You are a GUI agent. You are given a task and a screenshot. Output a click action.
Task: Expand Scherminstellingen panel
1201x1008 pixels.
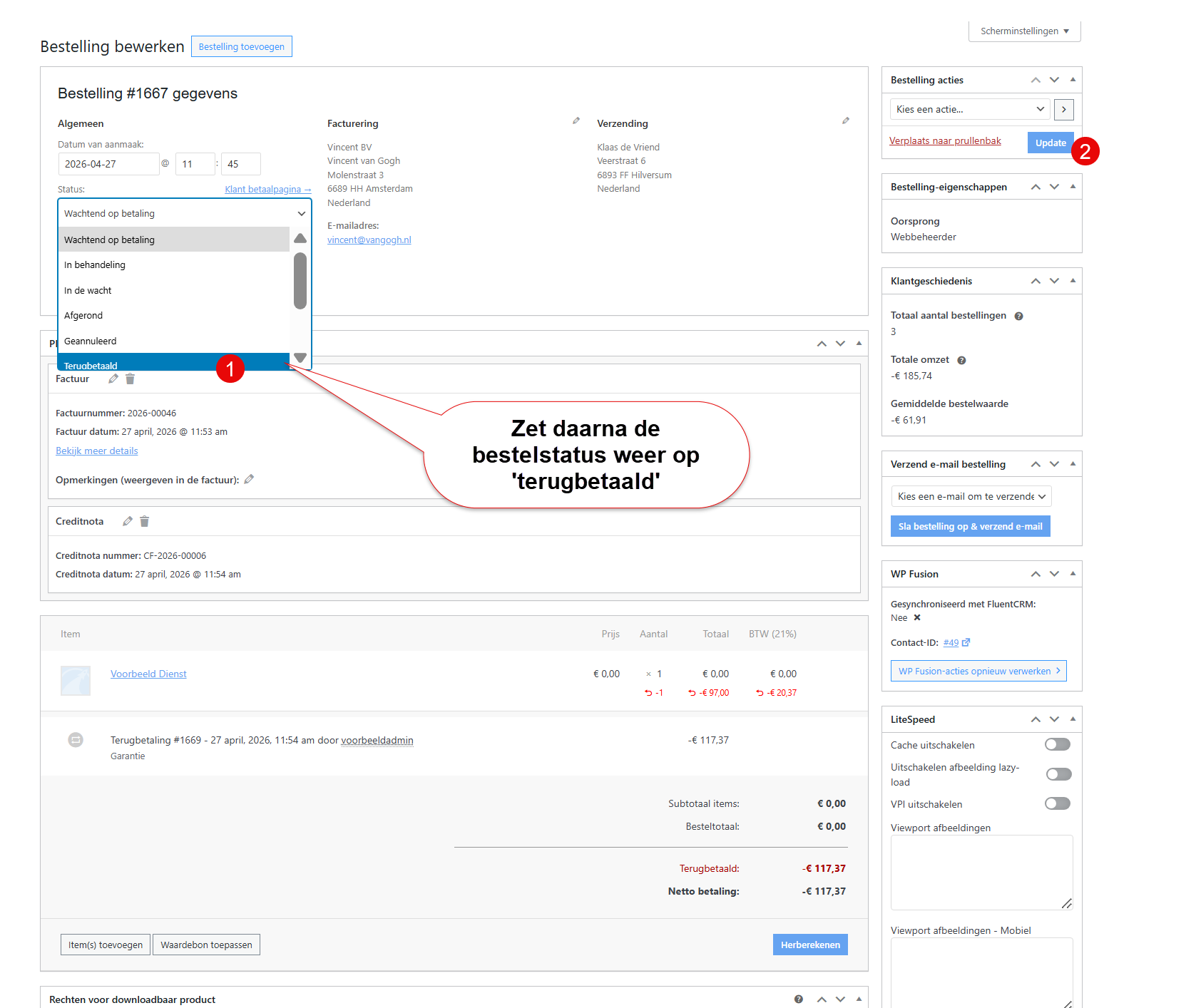1024,31
